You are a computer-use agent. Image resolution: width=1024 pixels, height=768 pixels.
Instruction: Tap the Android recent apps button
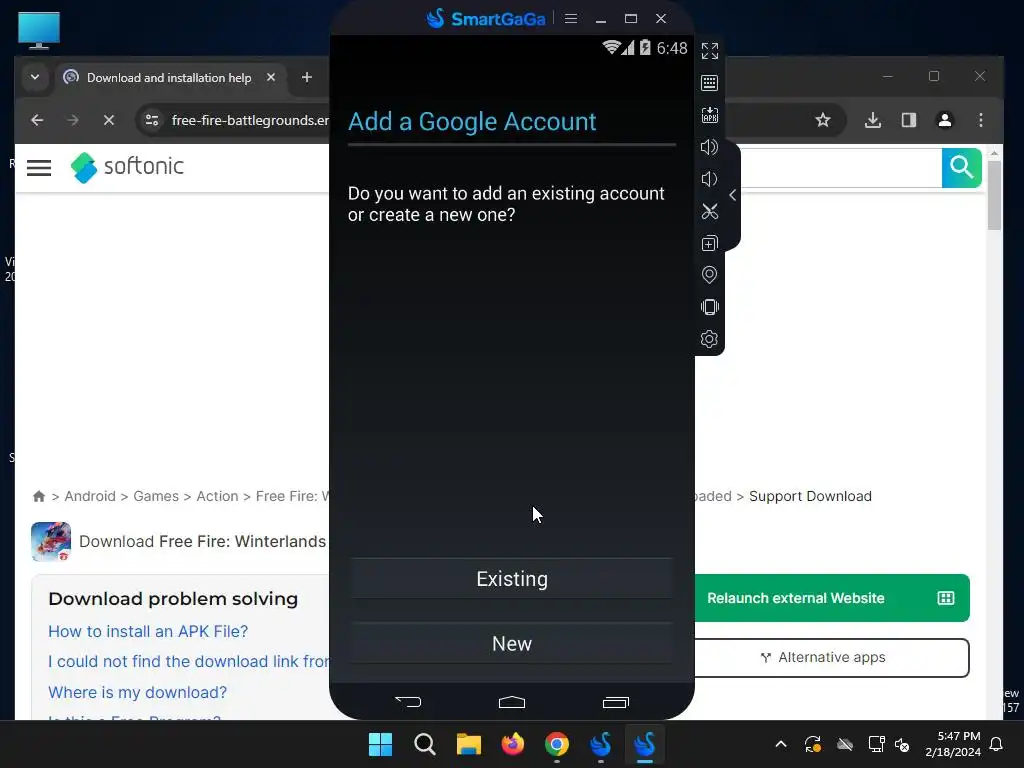(616, 702)
